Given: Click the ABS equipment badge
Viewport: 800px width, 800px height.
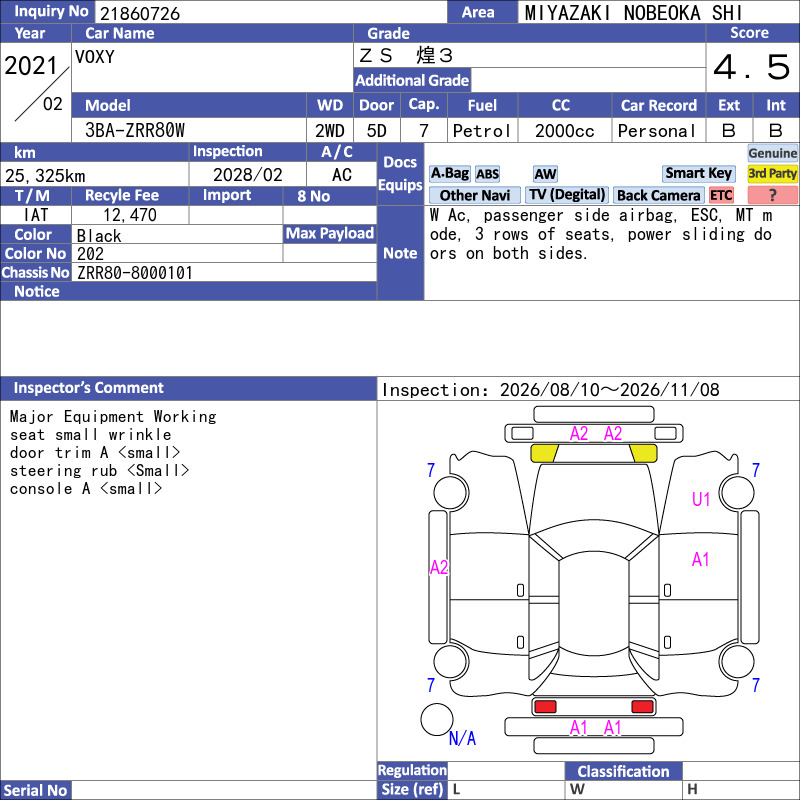Looking at the screenshot, I should pos(487,174).
